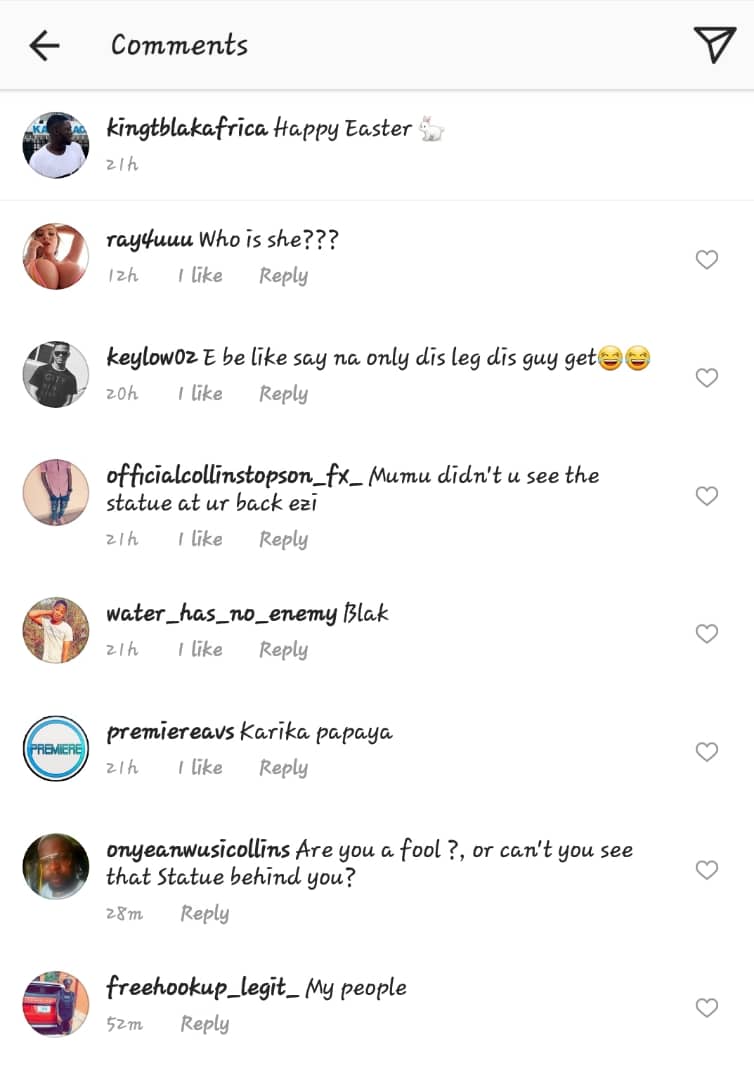Viewport: 754px width, 1080px height.
Task: Like water_has_no_enemy's comment
Action: click(x=707, y=634)
